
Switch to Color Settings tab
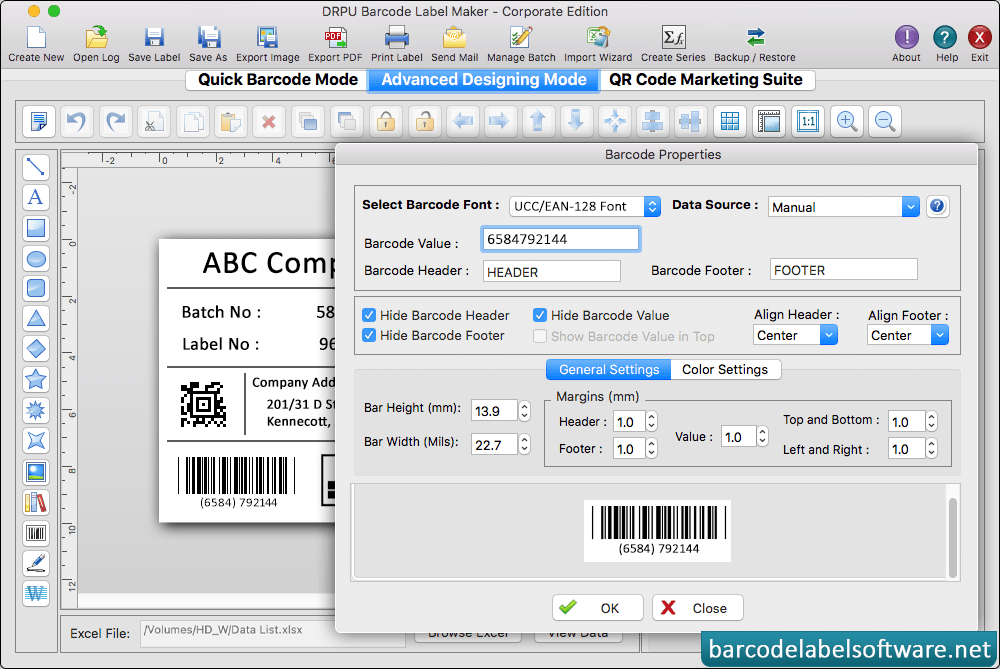[725, 369]
